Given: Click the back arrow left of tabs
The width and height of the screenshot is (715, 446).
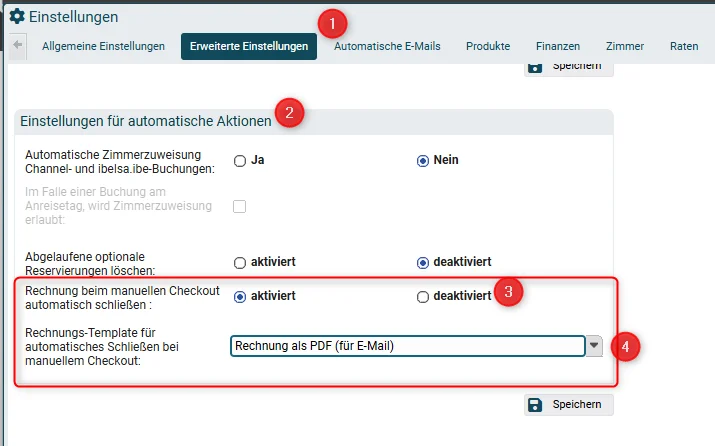Looking at the screenshot, I should [18, 45].
